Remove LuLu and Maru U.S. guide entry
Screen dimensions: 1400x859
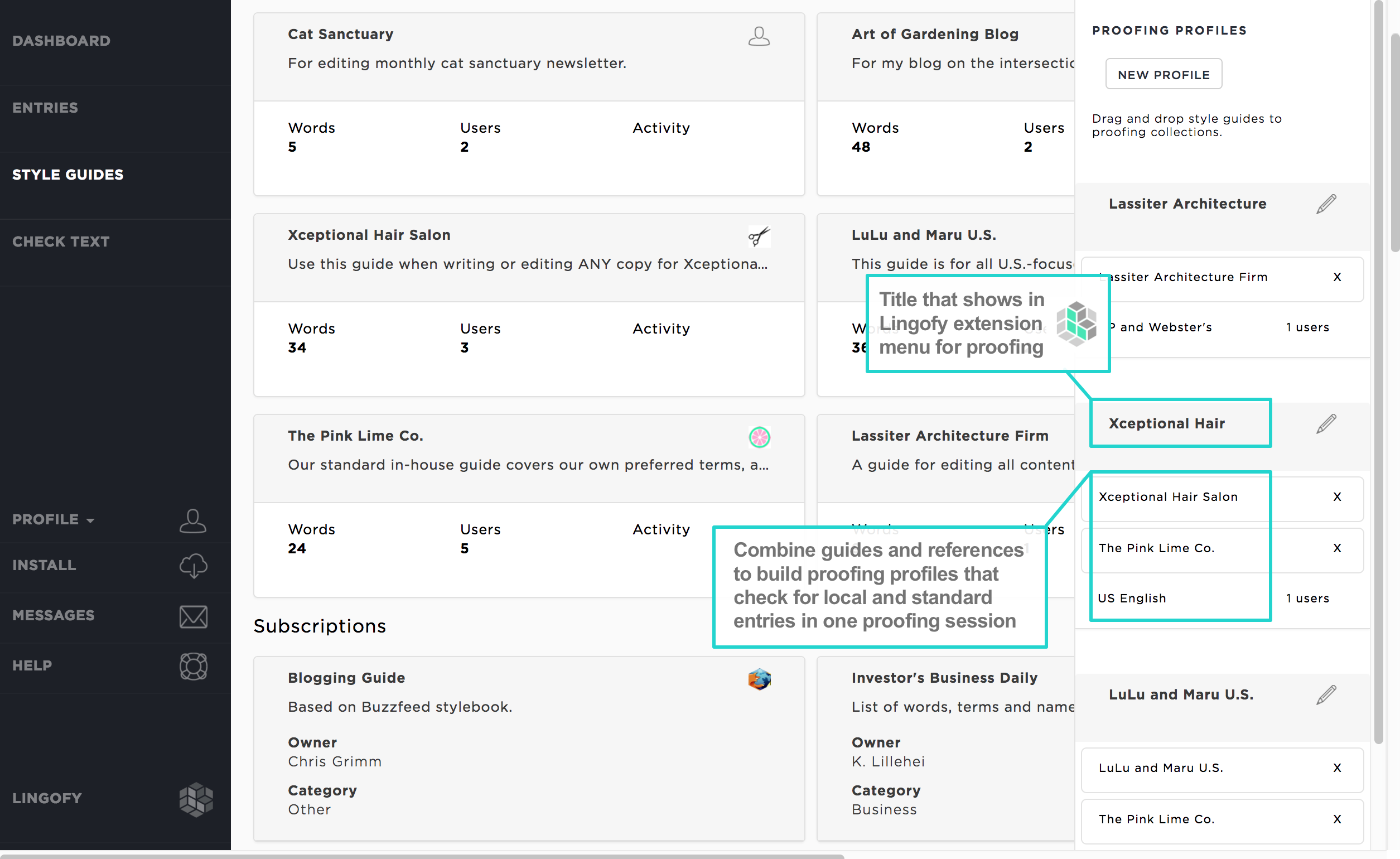(1336, 768)
